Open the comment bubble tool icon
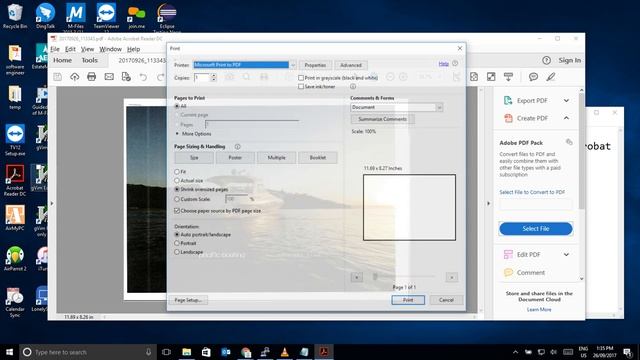The height and width of the screenshot is (360, 640). (533, 77)
